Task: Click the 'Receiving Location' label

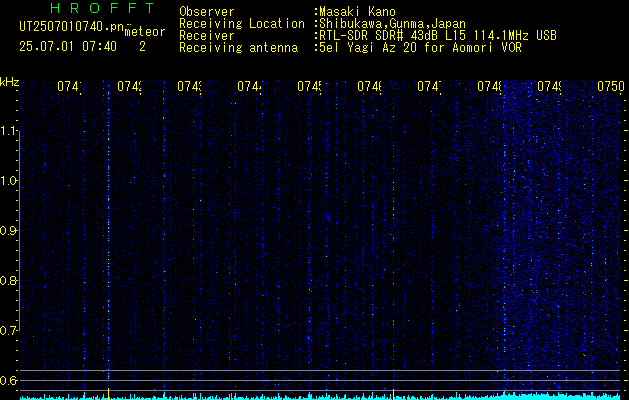Action: (x=242, y=24)
